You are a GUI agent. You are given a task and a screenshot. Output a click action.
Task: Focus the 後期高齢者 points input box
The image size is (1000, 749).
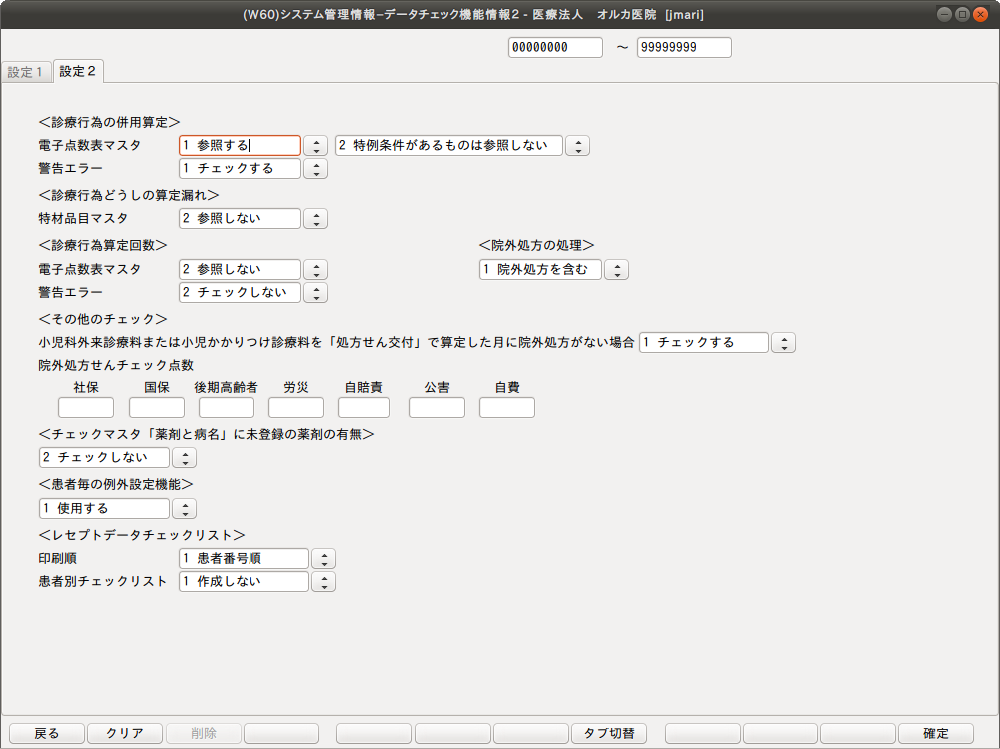[226, 408]
